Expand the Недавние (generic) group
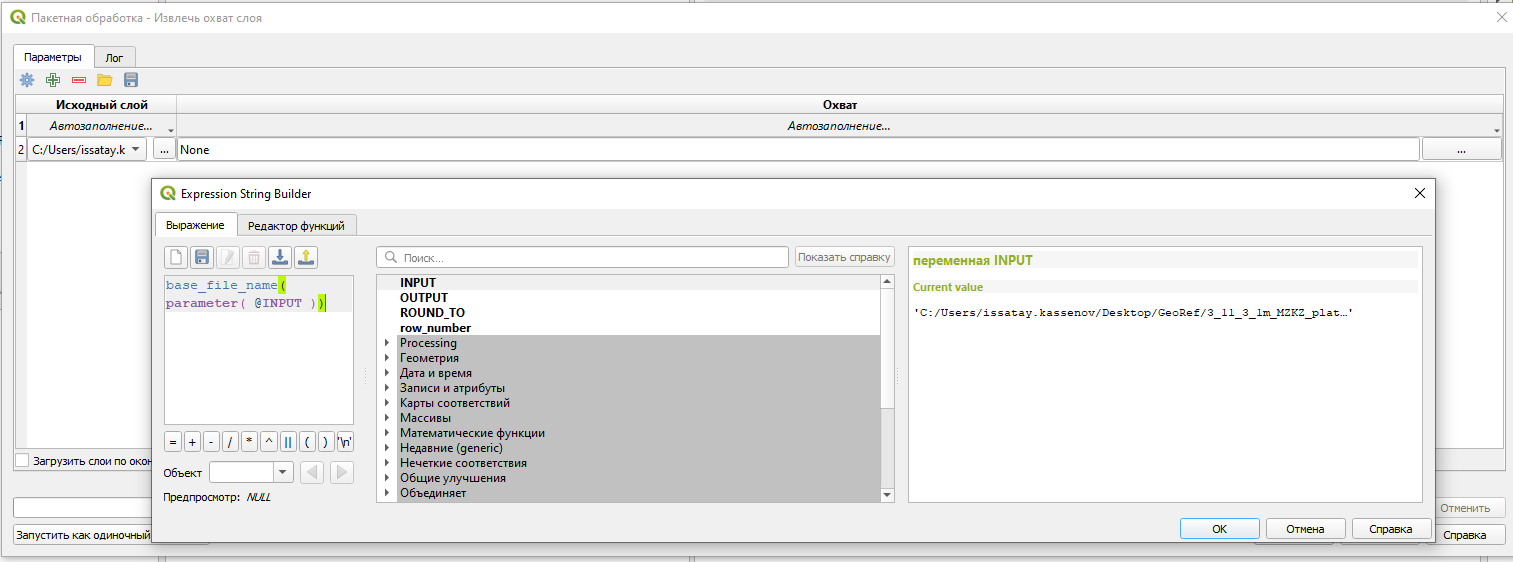Screen dimensions: 1513x562 pos(388,448)
